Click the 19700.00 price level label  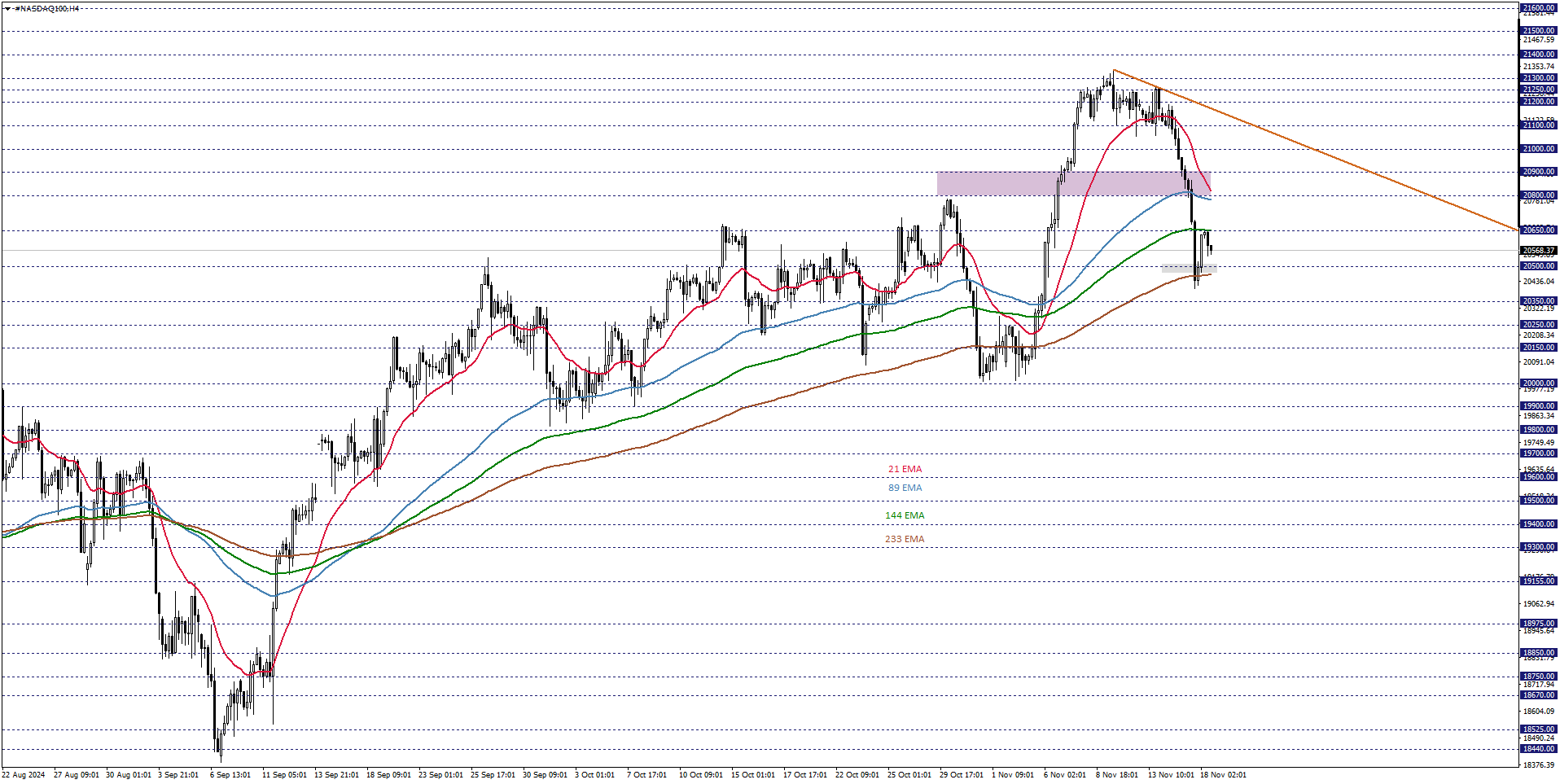point(1539,453)
